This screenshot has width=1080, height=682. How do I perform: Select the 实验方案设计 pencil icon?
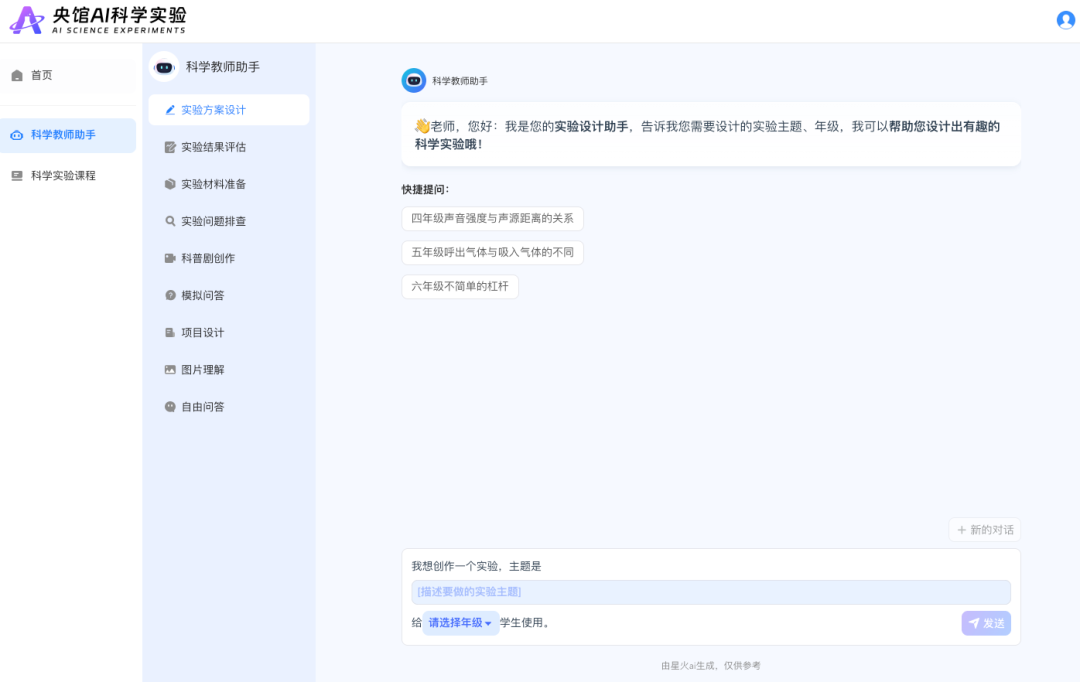(x=170, y=110)
